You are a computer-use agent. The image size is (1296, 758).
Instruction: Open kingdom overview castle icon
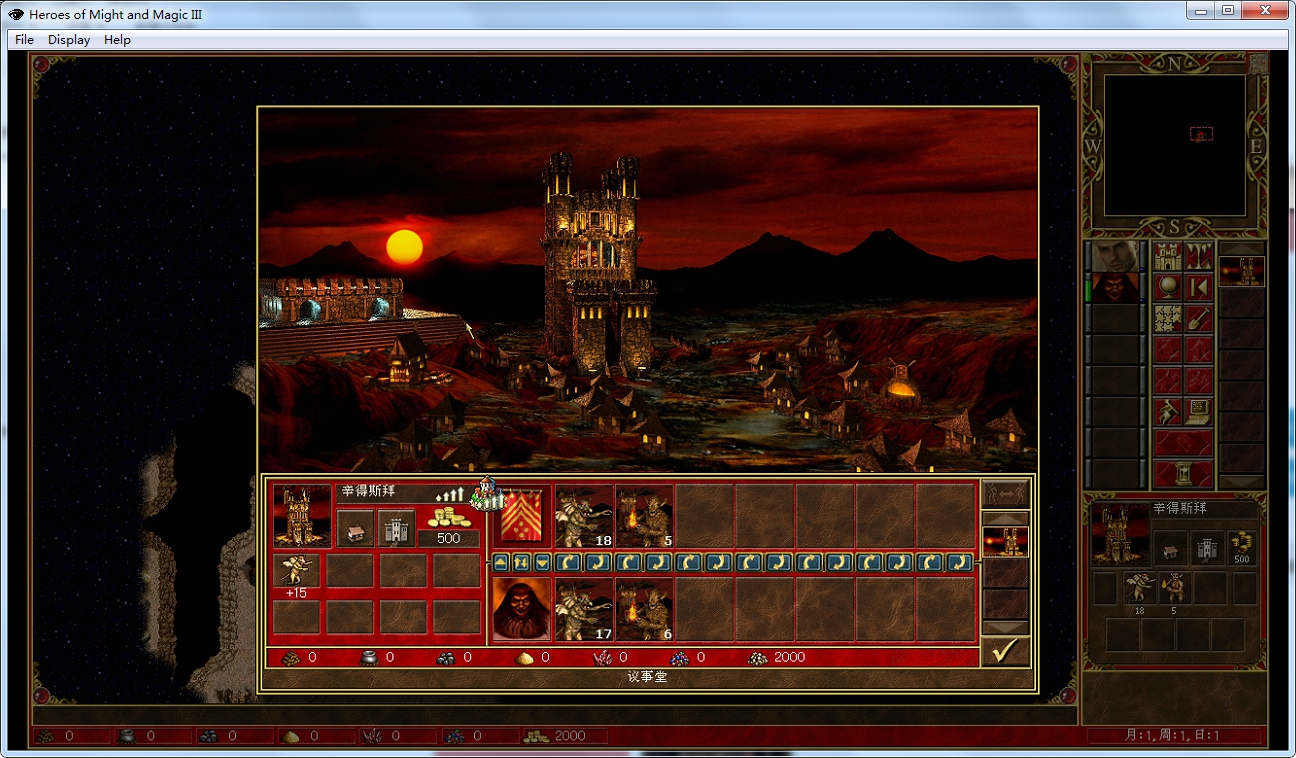[1169, 256]
